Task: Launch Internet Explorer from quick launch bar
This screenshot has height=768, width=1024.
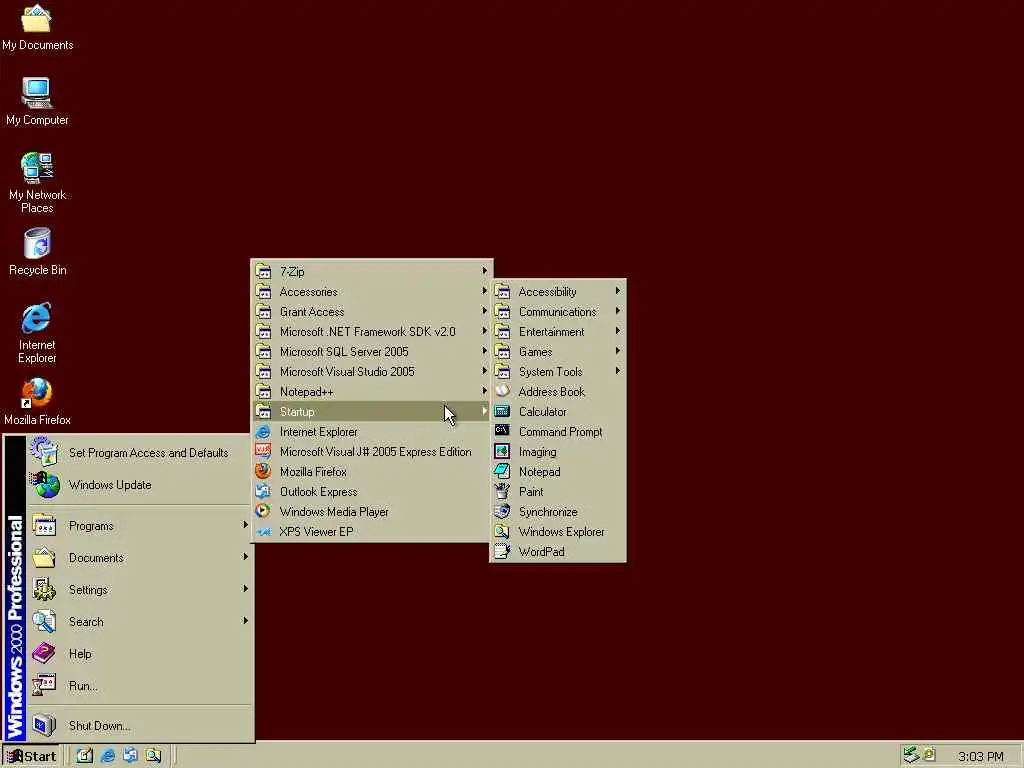Action: tap(108, 756)
